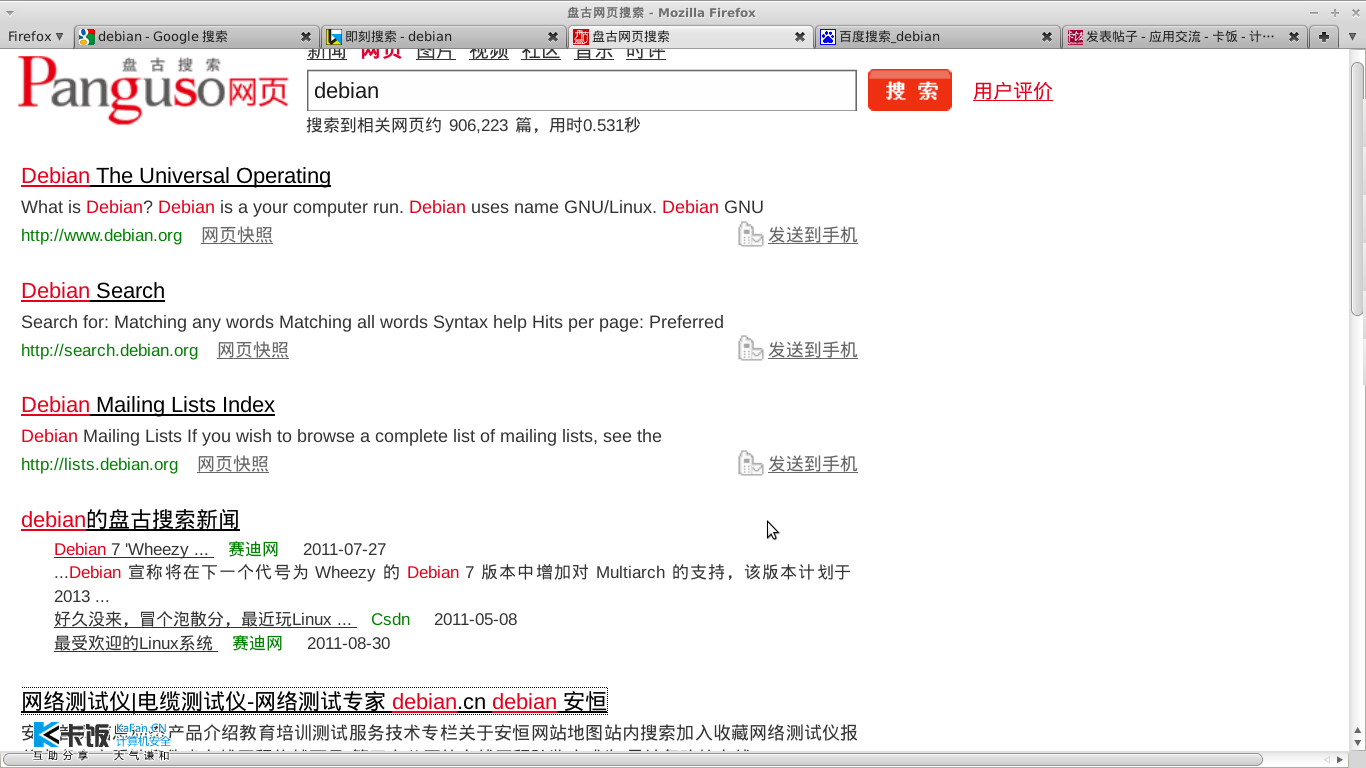Click the http://lists.debian.org green URL
Viewport: 1366px width, 768px height.
(100, 464)
